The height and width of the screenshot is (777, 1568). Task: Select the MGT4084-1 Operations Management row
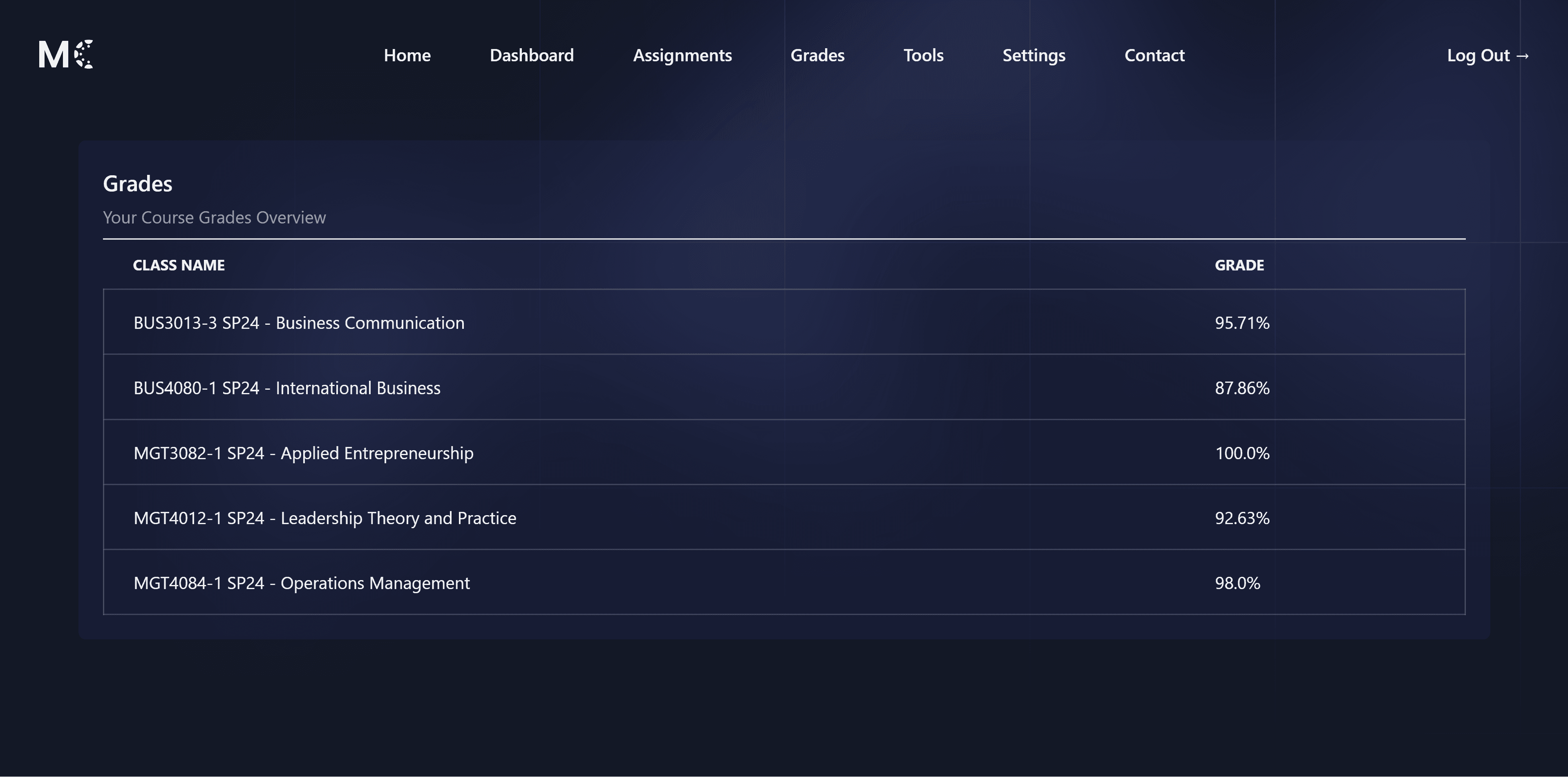pos(784,582)
